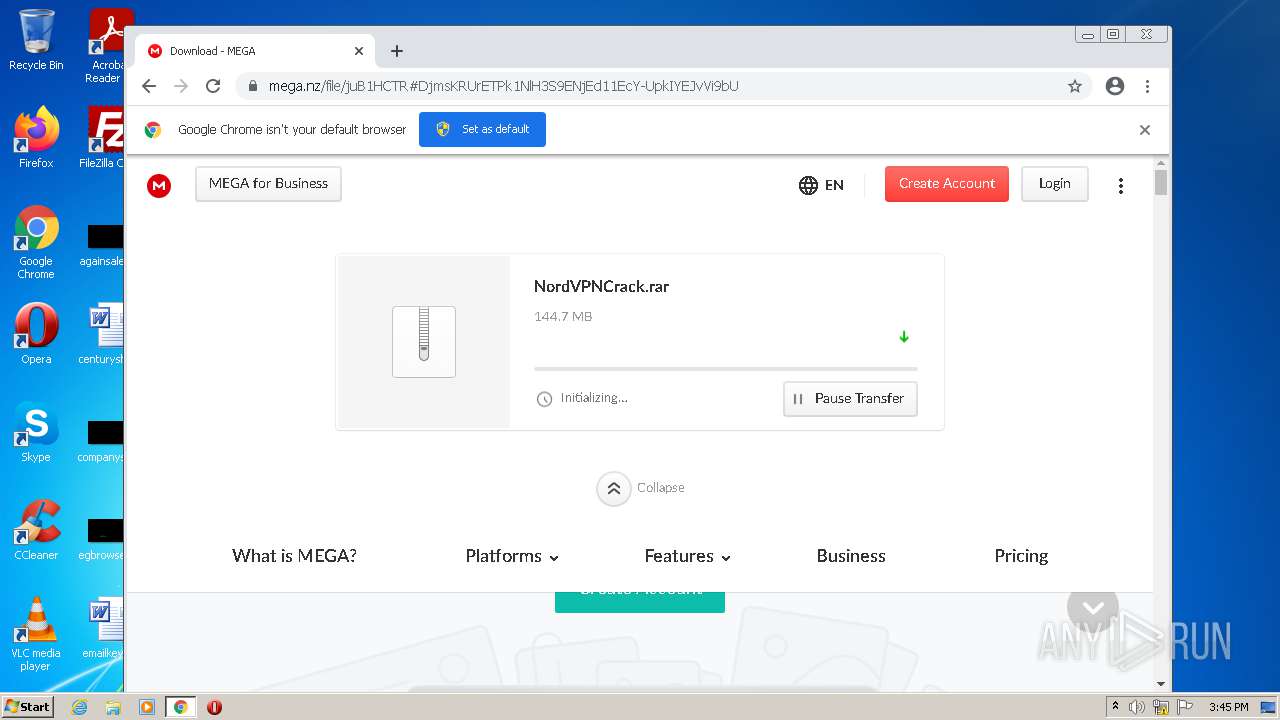Open the MEGA three-dot more menu
1280x720 pixels.
[1121, 186]
